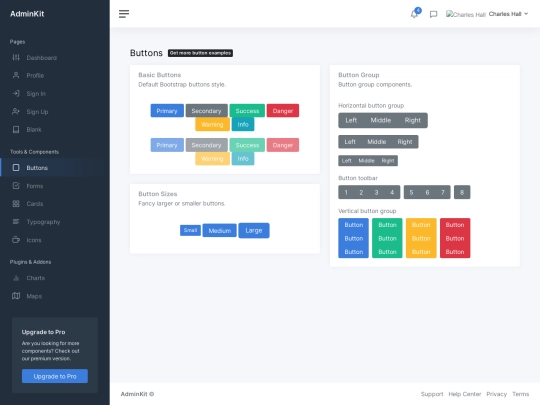Screen dimensions: 540x405
Task: Open the Privacy footer link
Action: pyautogui.click(x=496, y=394)
